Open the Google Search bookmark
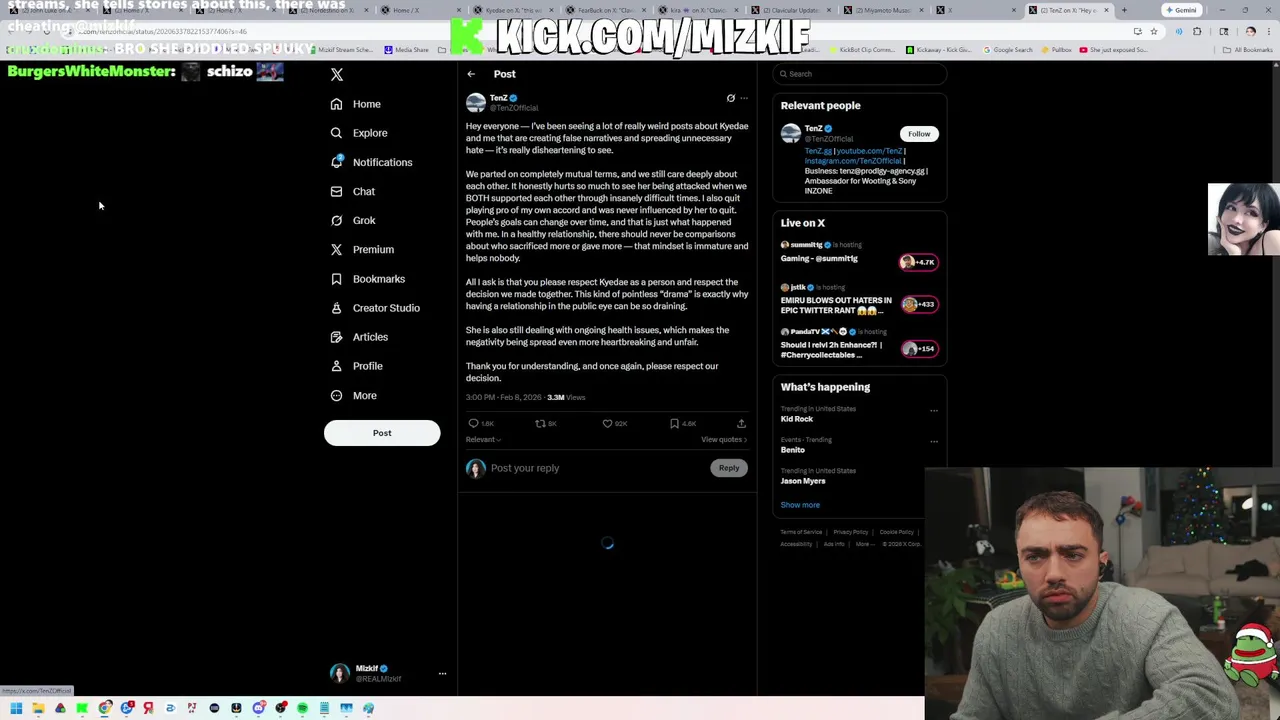 1008,50
